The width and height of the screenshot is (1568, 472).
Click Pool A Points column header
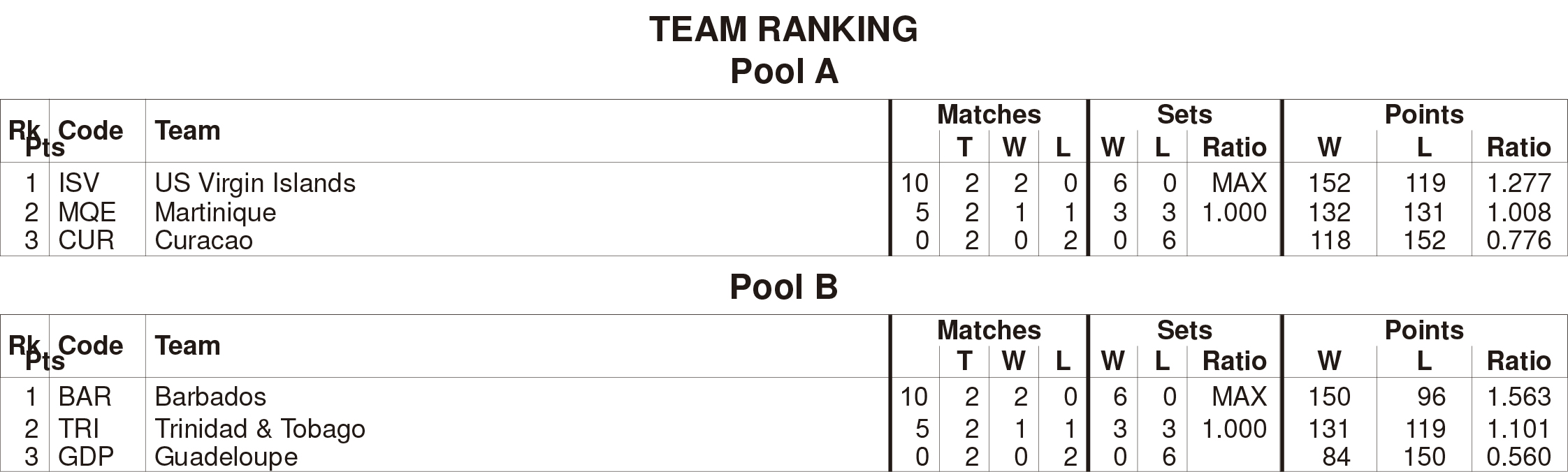[x=1424, y=115]
